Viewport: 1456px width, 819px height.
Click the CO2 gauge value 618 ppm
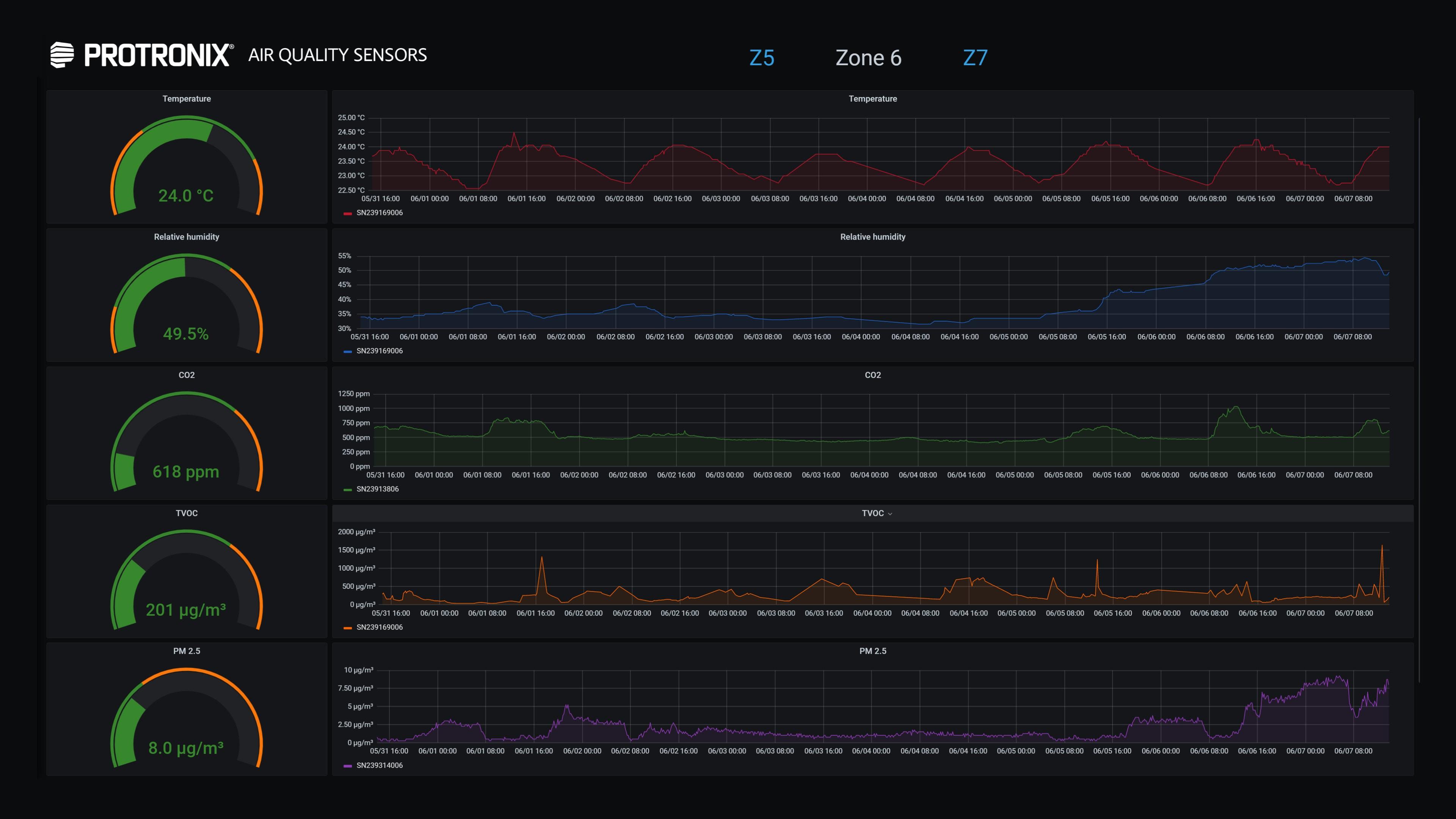[x=186, y=472]
